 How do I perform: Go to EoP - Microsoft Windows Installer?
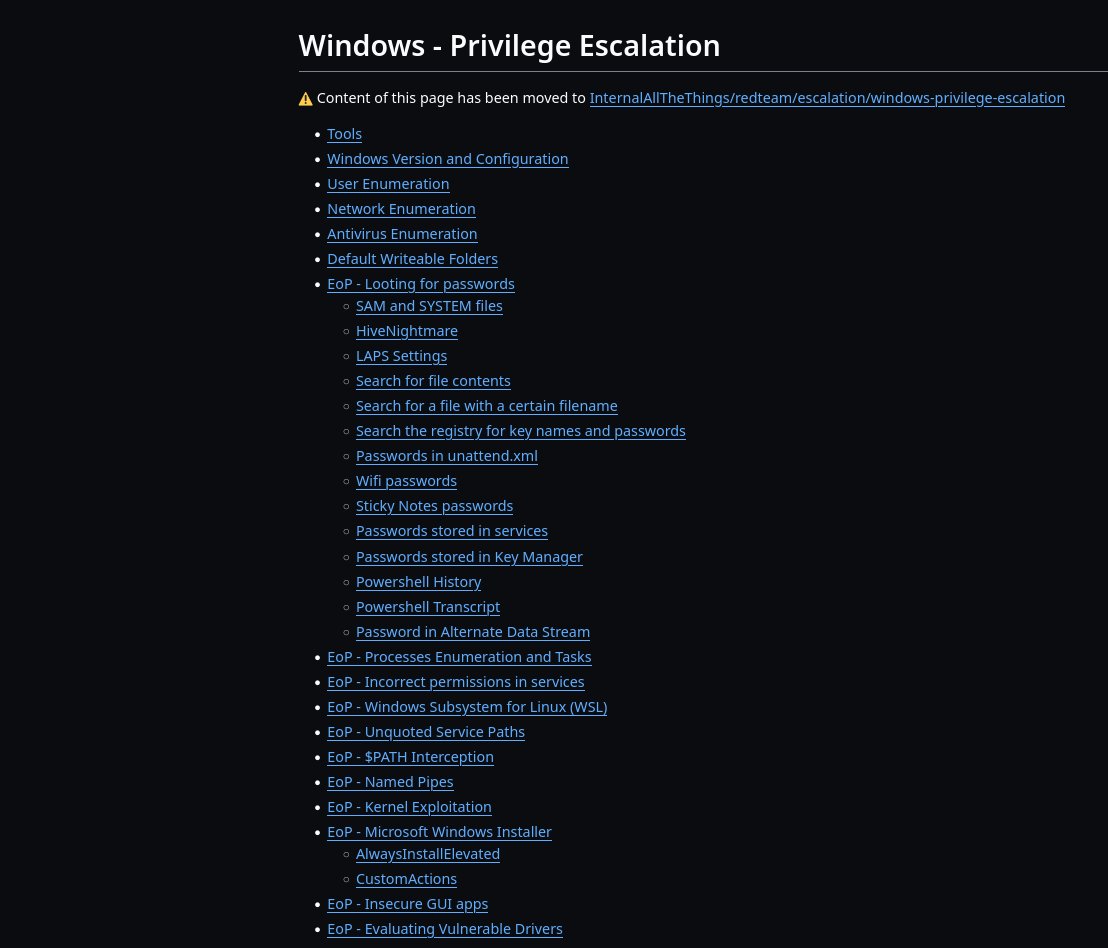click(440, 832)
